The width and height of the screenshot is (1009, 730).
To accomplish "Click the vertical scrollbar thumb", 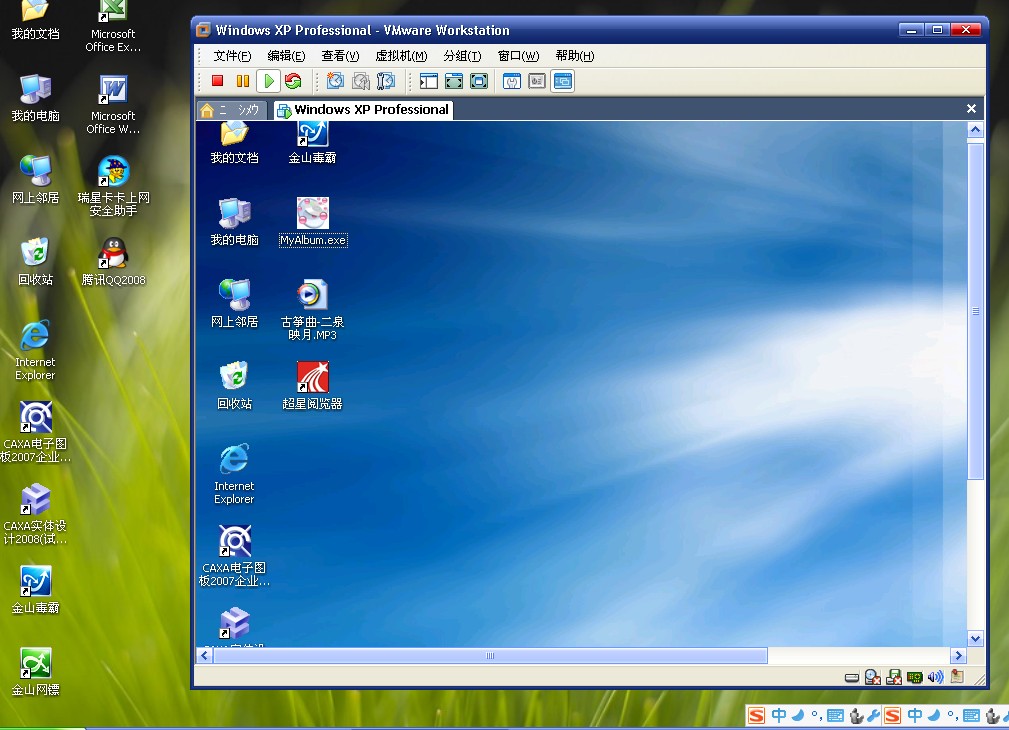I will [976, 311].
